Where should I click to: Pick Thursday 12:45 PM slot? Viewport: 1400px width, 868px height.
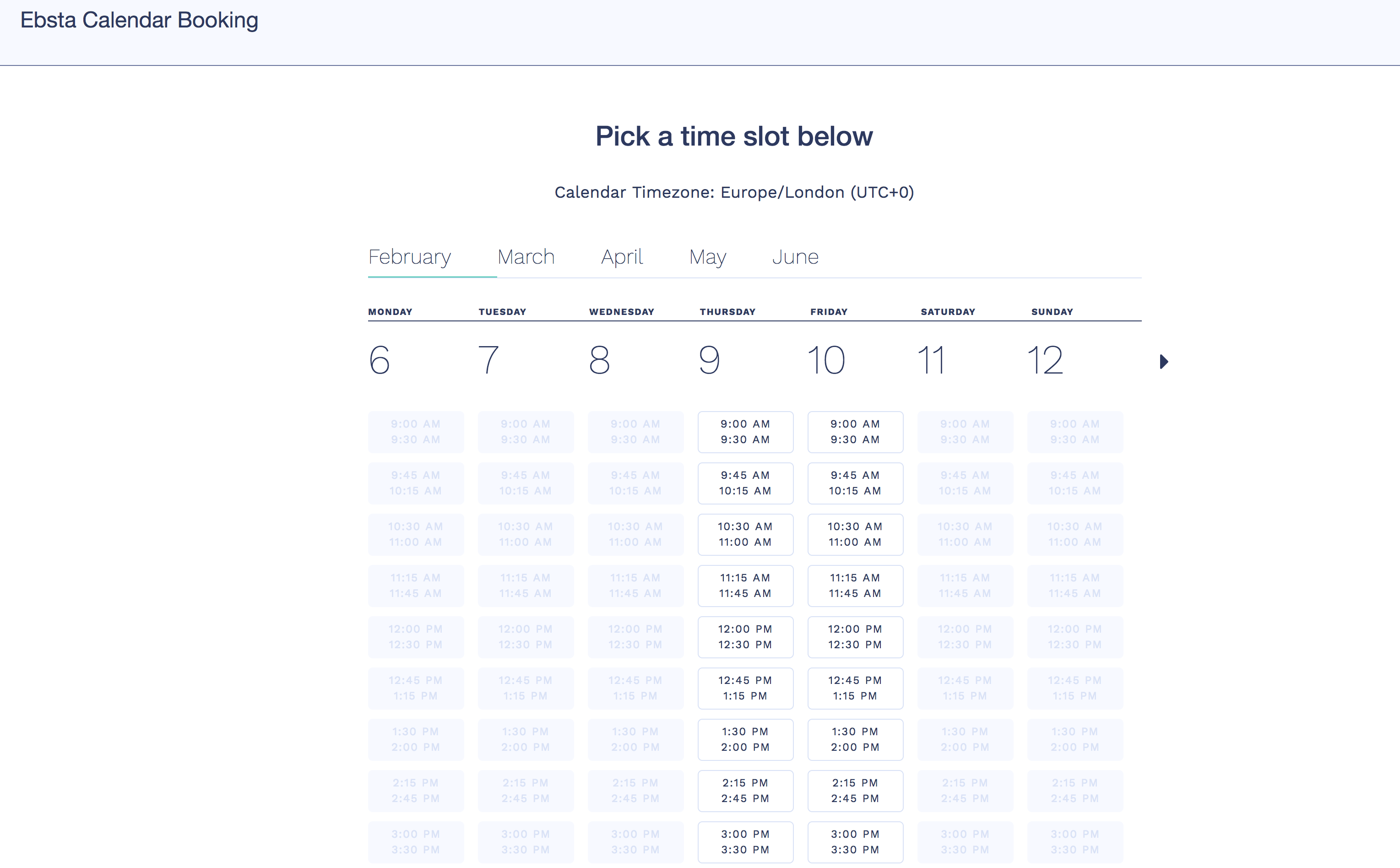745,688
